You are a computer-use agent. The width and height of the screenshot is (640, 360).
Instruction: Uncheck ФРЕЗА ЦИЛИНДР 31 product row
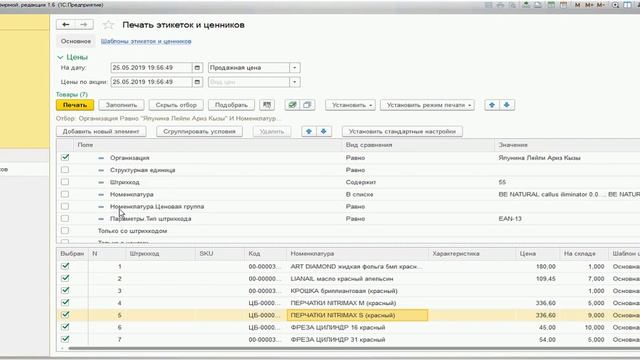(x=65, y=339)
